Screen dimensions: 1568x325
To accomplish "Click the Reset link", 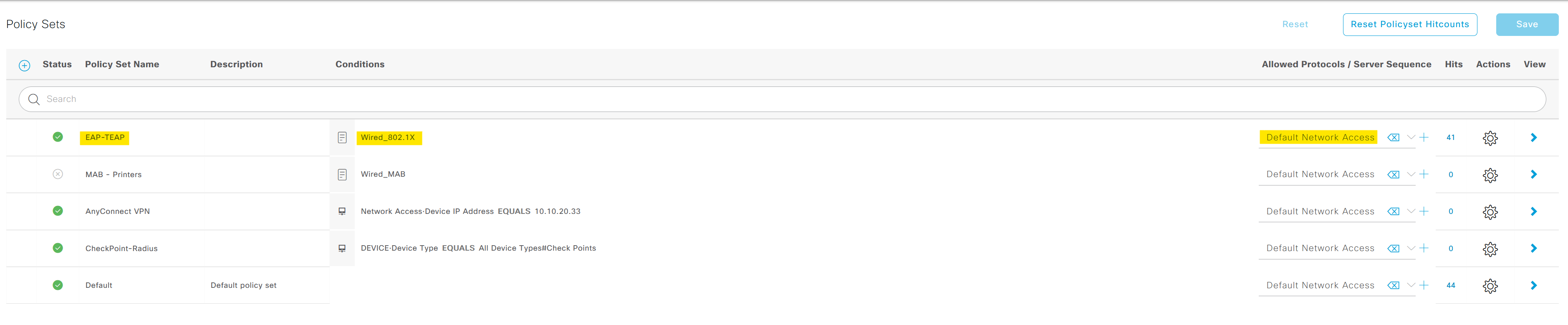I will click(x=1295, y=24).
